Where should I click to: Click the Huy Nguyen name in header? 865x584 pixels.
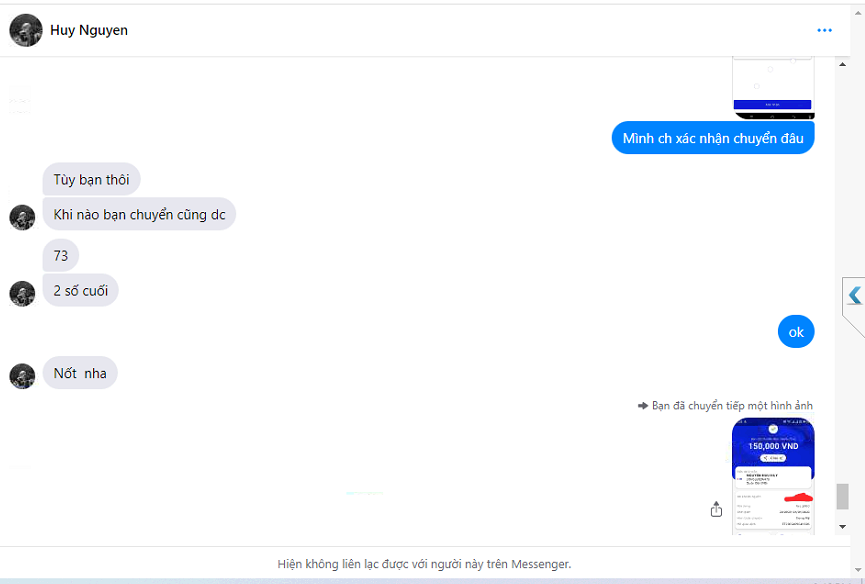click(x=89, y=30)
